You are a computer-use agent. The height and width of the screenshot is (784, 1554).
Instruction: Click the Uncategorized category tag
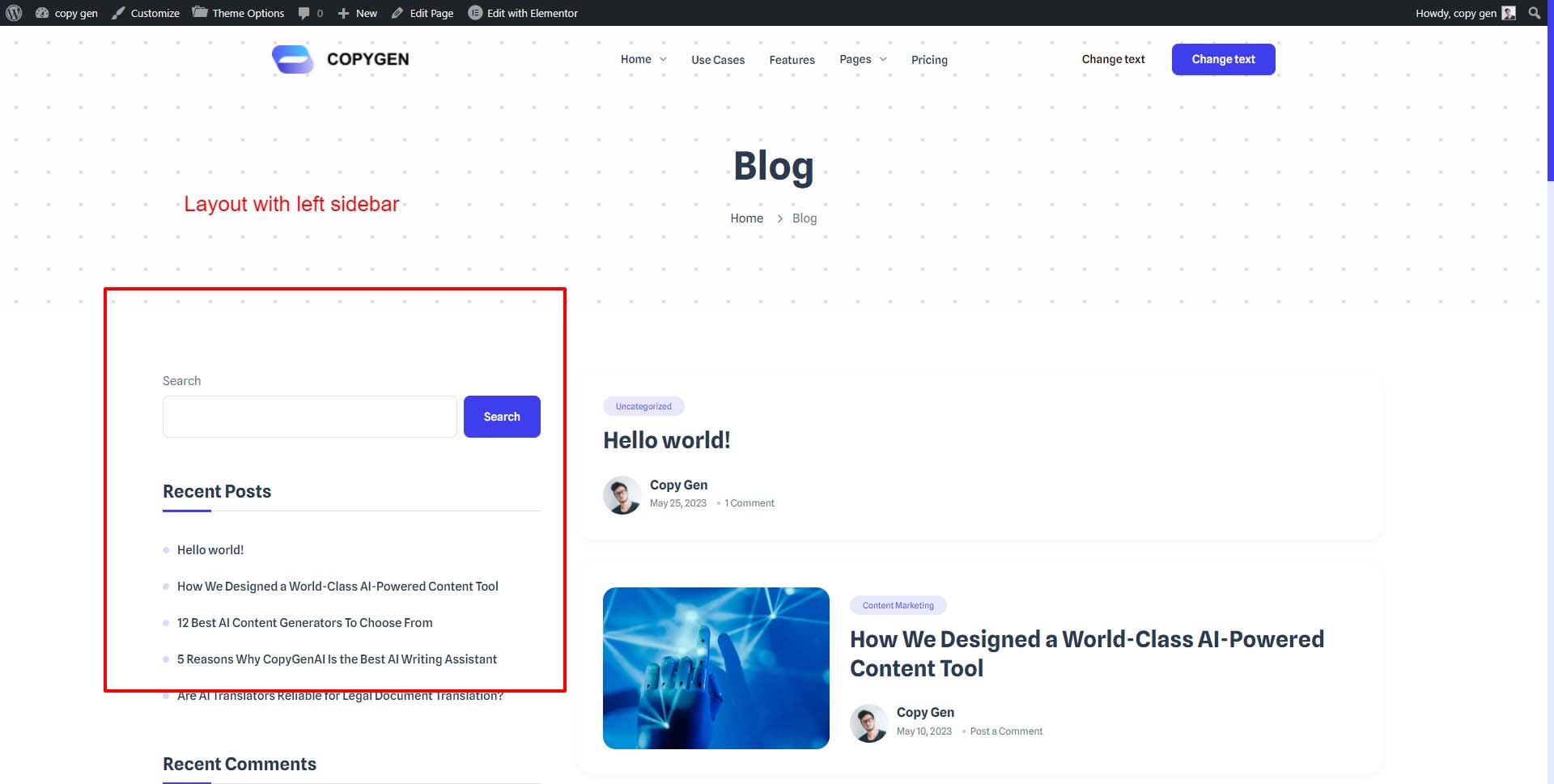click(x=643, y=406)
